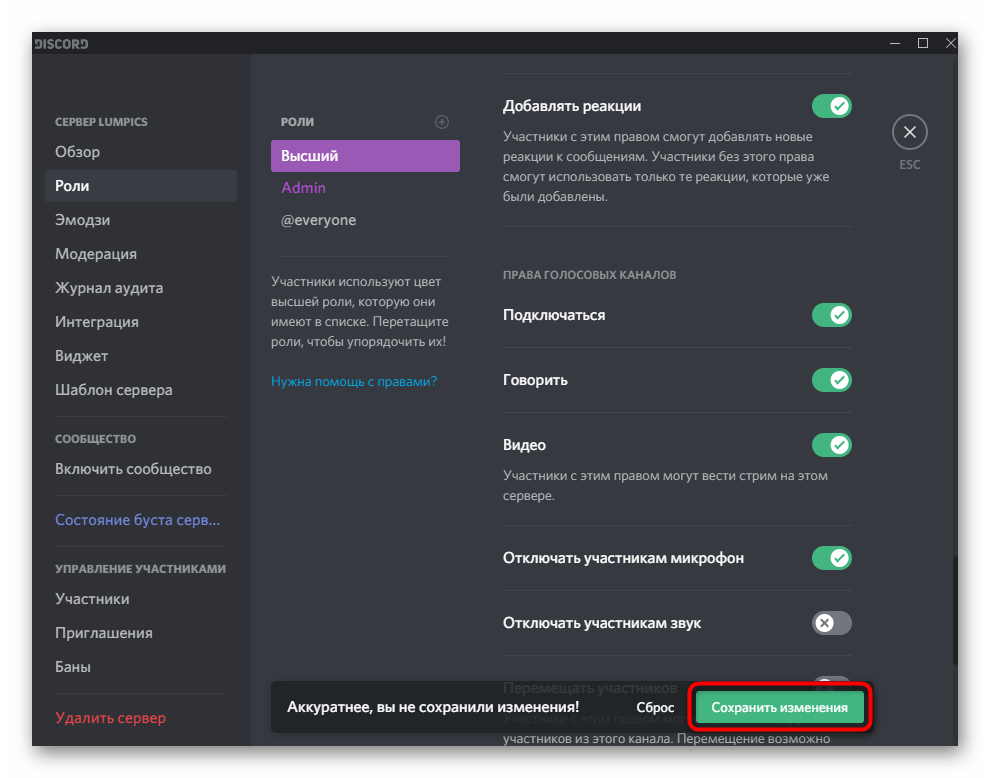Switch to the Модерация section
This screenshot has height=778, width=990.
click(x=95, y=253)
